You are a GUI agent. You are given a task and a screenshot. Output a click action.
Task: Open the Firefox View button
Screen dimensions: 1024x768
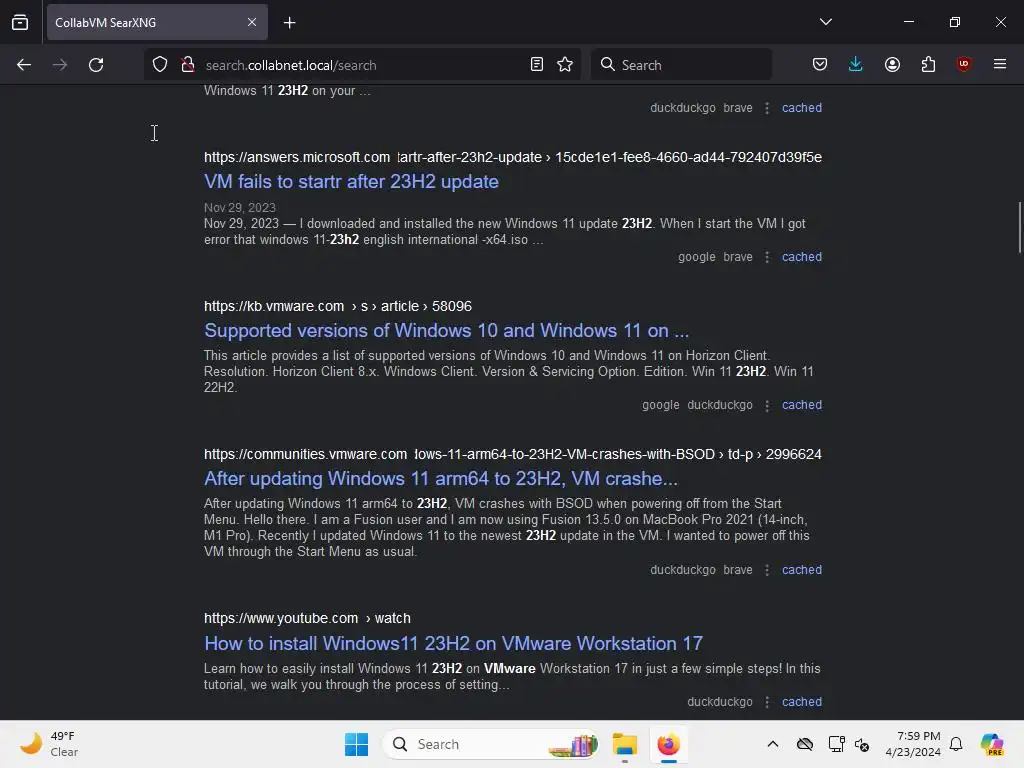(x=20, y=22)
